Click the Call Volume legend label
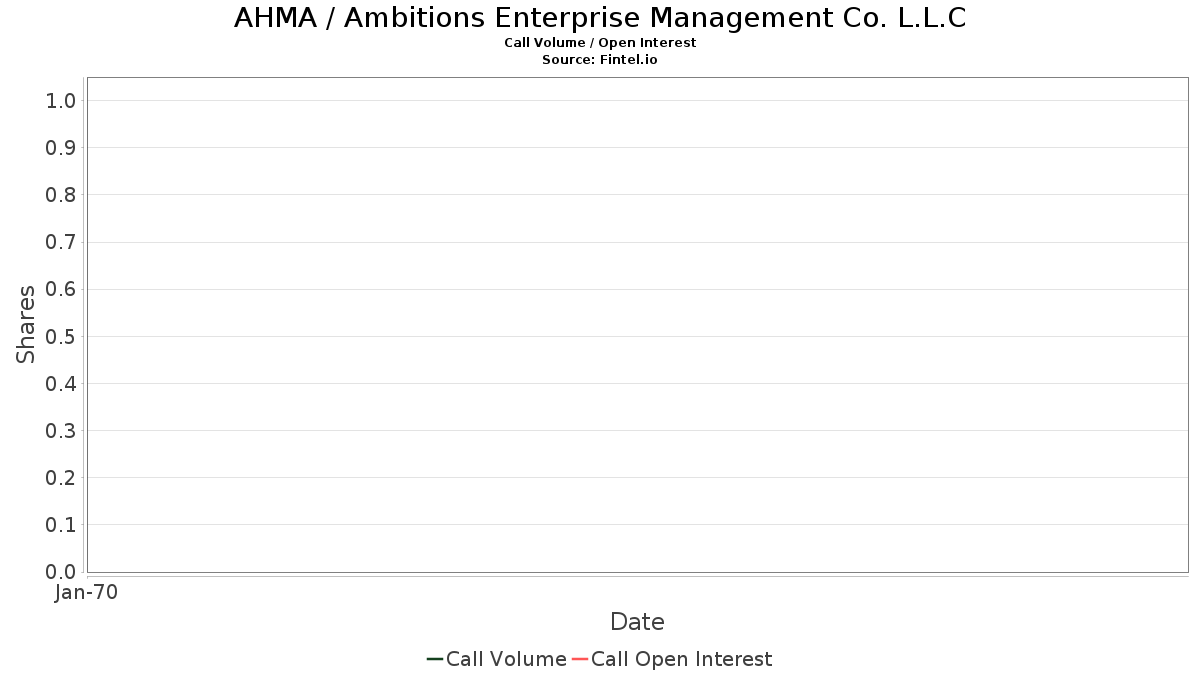Image resolution: width=1200 pixels, height=675 pixels. [506, 659]
